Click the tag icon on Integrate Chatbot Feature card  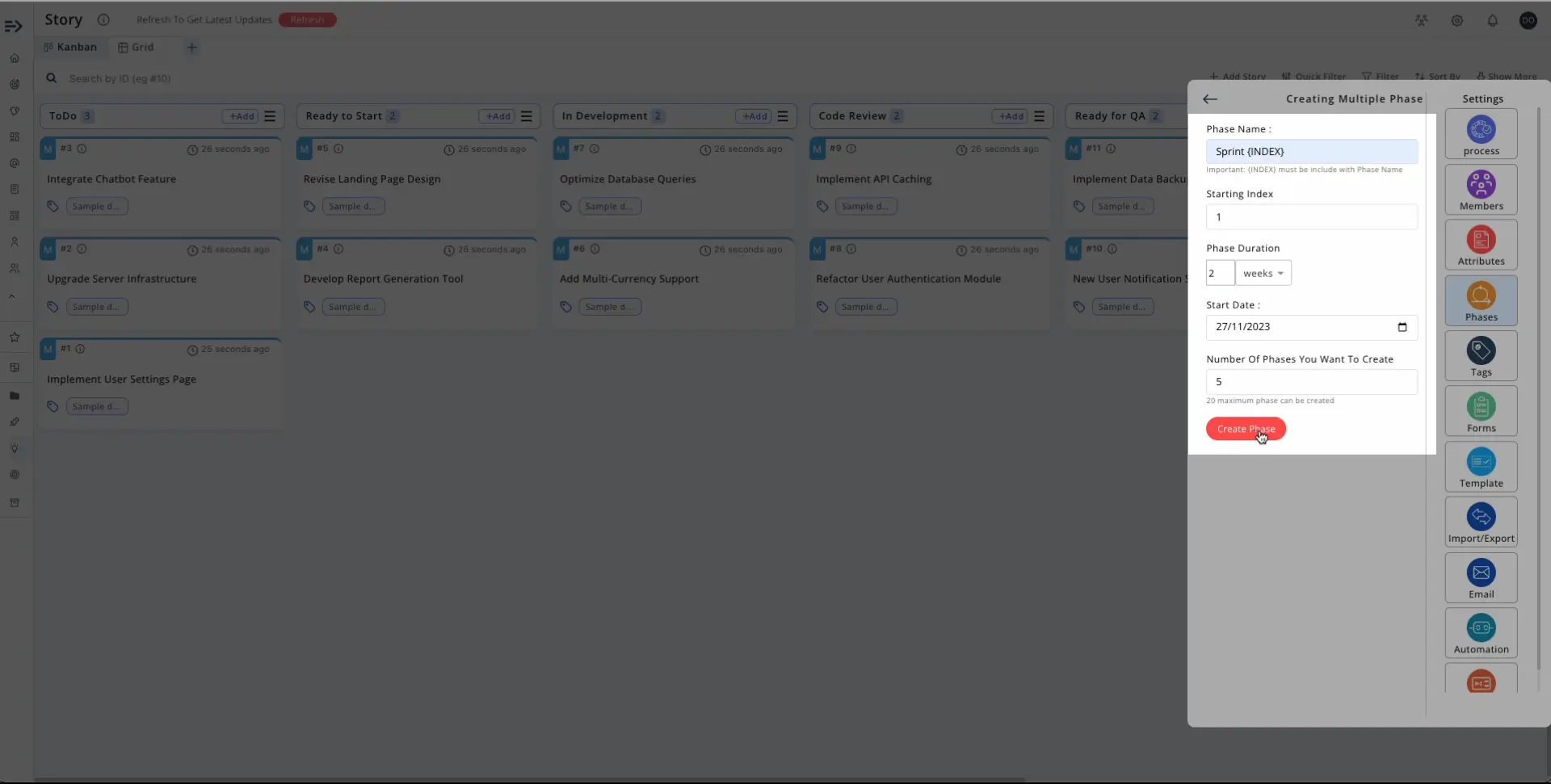(53, 207)
